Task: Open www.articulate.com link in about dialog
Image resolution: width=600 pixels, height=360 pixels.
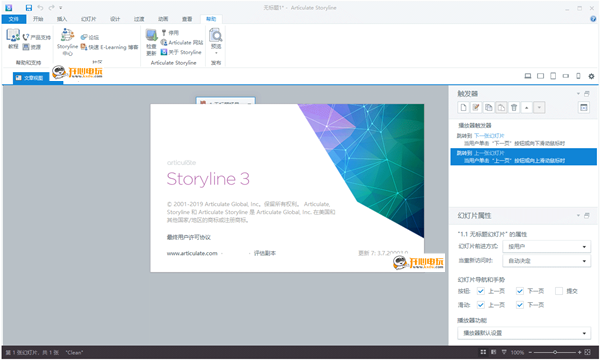Action: point(192,253)
